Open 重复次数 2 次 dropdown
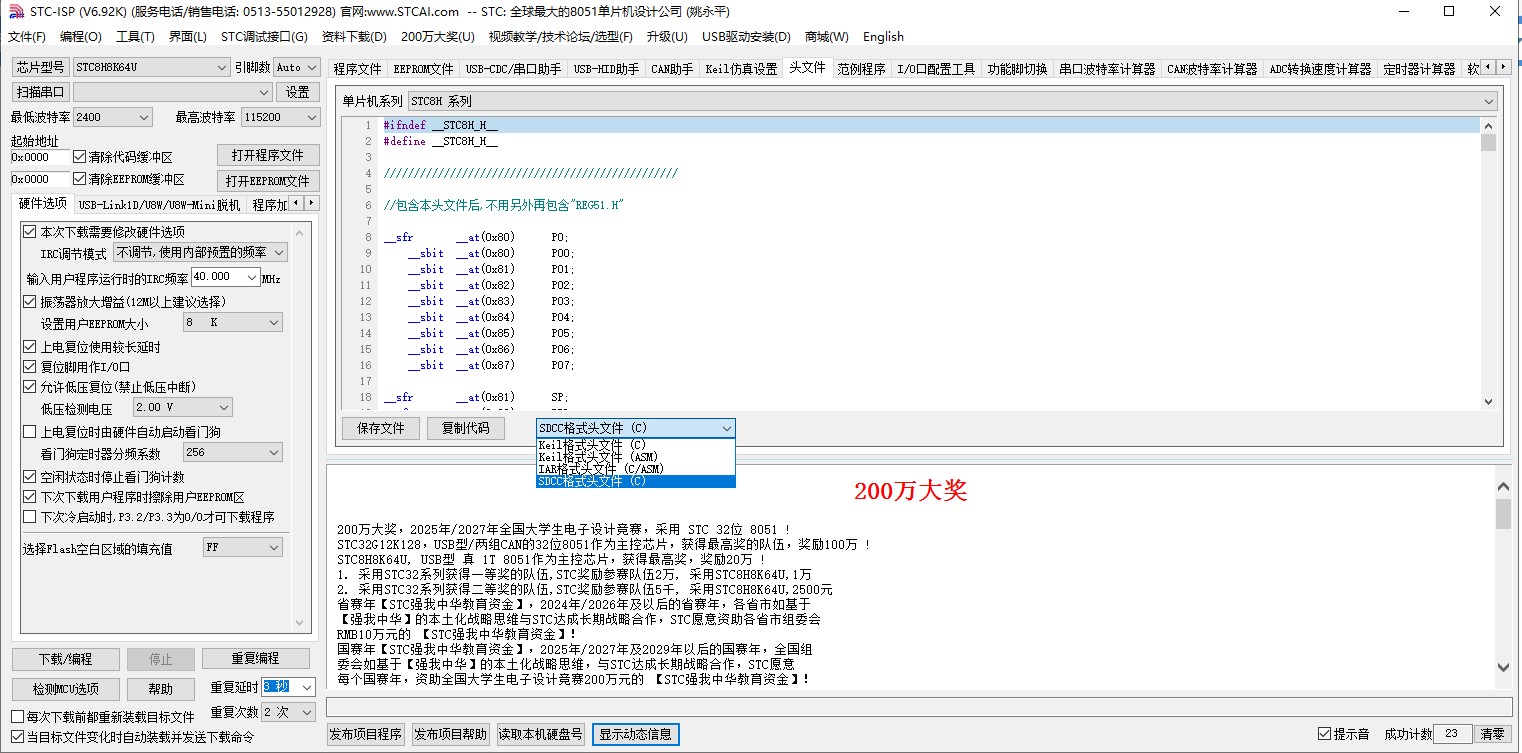The image size is (1522, 753). (288, 712)
